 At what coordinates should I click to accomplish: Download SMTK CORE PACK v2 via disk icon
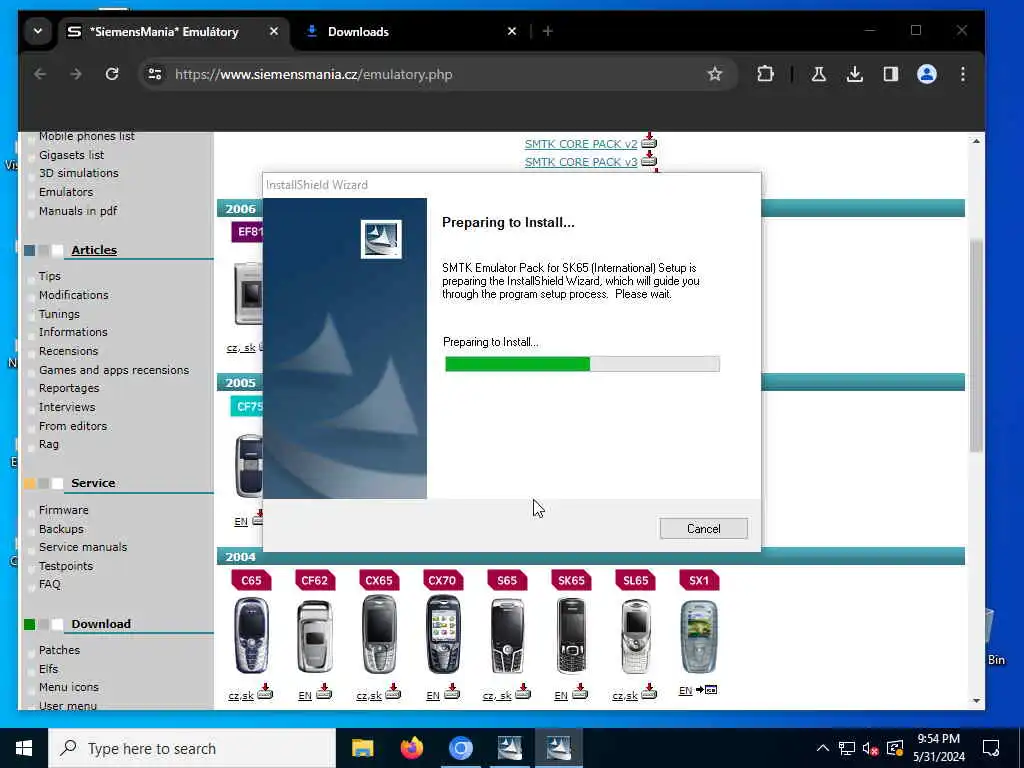coord(648,141)
